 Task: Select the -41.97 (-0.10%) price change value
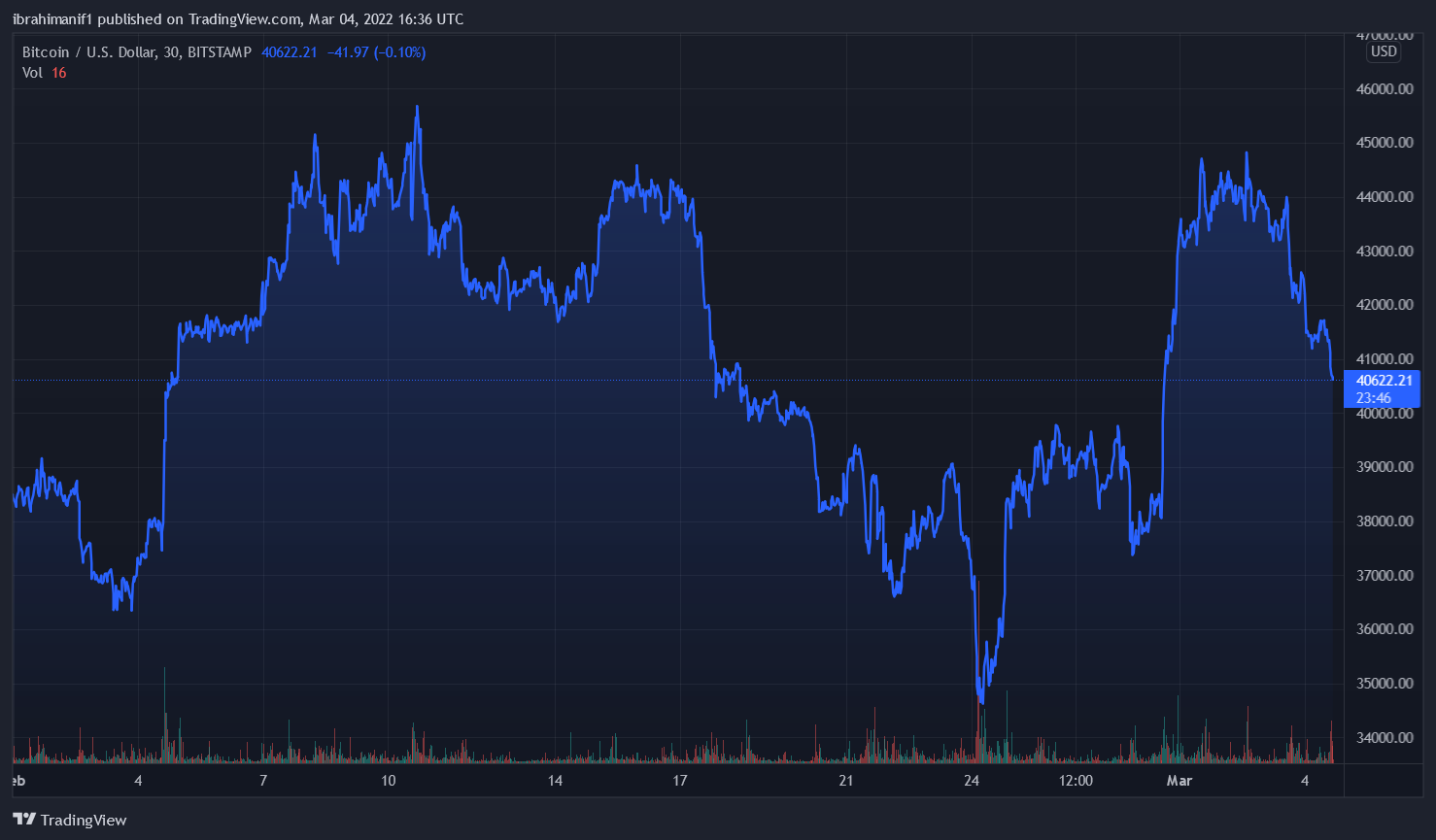click(x=376, y=52)
